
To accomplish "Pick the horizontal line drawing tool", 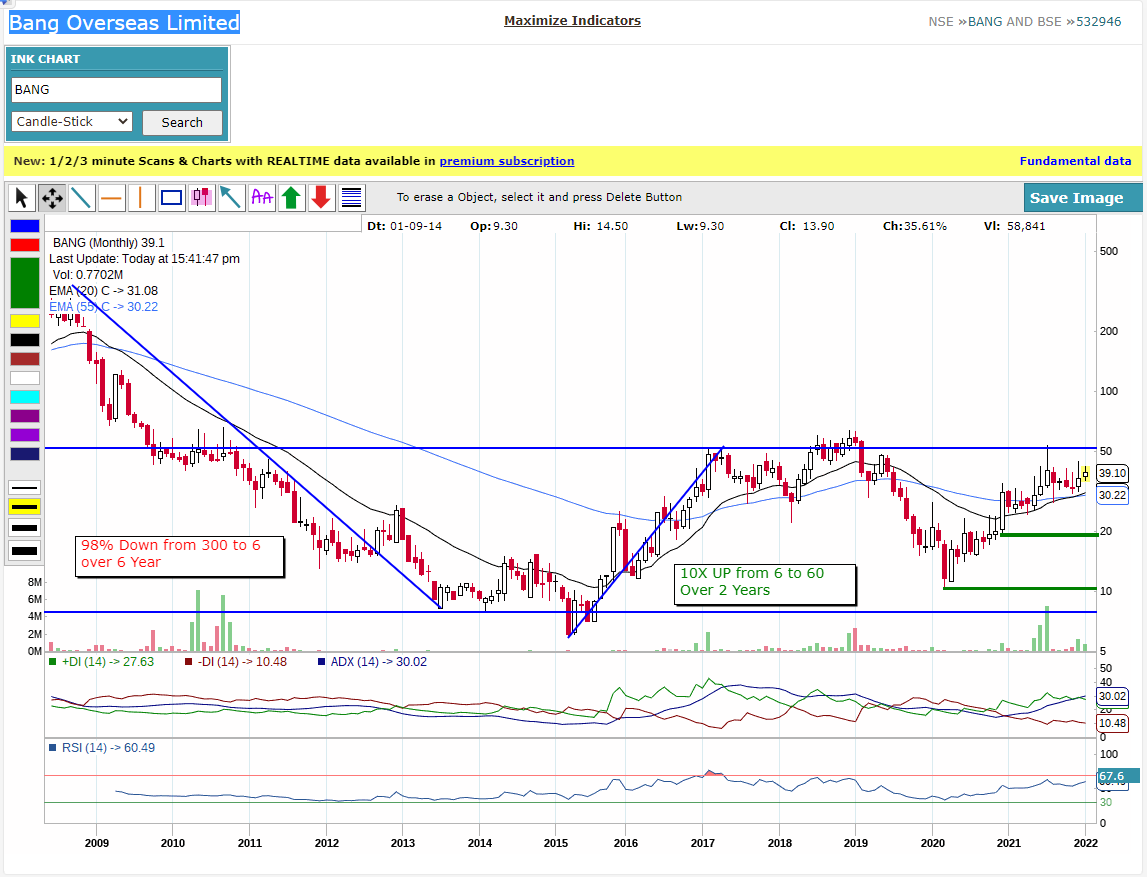I will [111, 197].
